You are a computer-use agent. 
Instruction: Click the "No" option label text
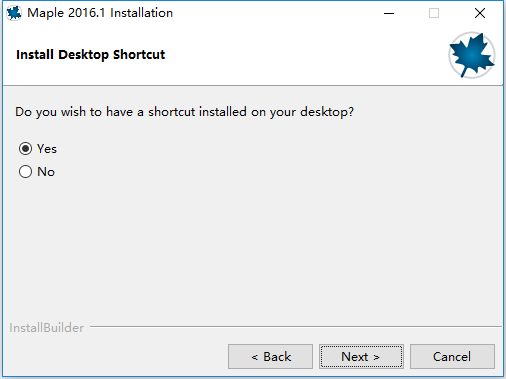pos(46,172)
